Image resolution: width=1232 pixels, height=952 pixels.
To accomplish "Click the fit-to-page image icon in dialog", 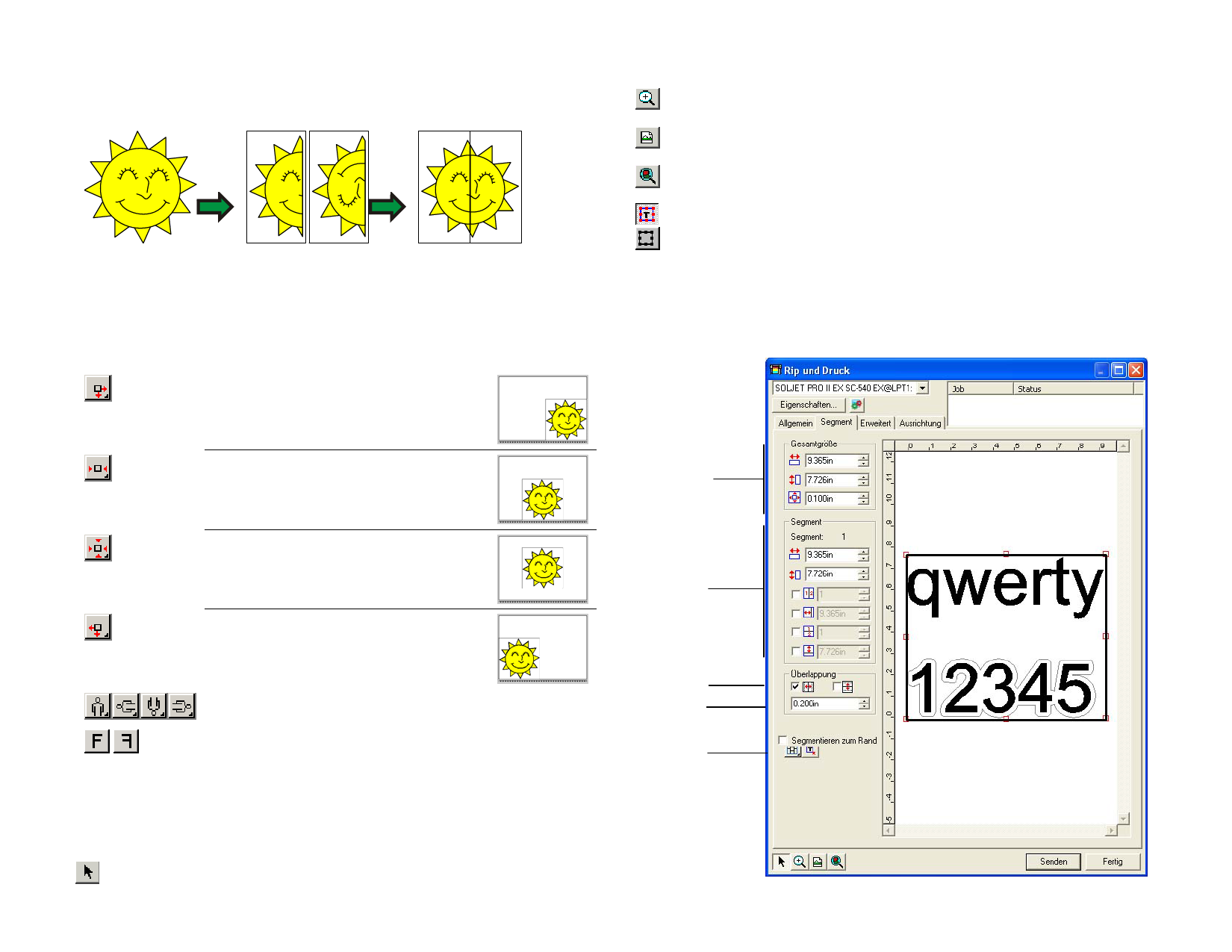I will 818,862.
